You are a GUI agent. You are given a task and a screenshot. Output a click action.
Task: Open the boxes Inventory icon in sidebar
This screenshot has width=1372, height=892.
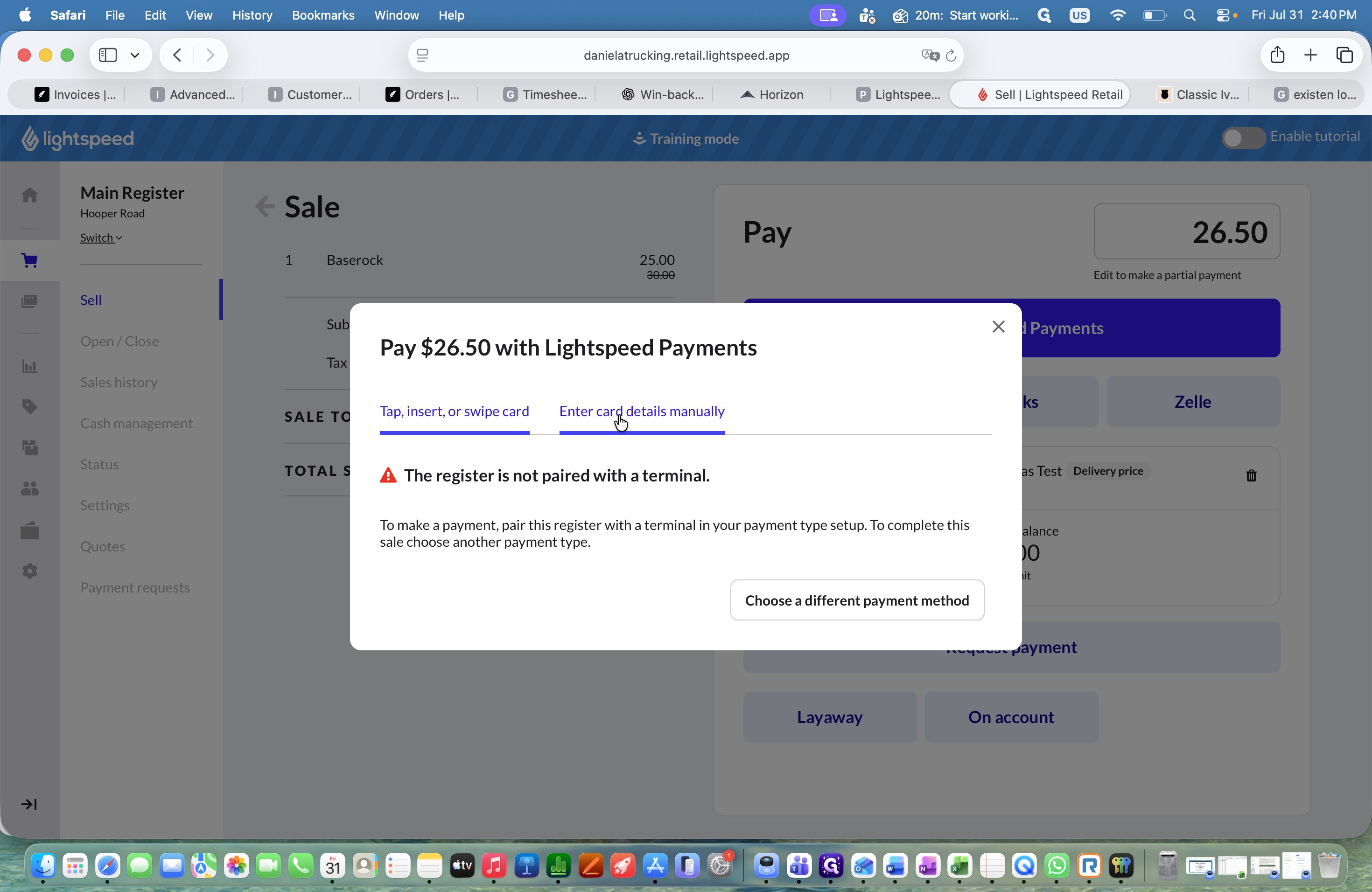point(29,448)
